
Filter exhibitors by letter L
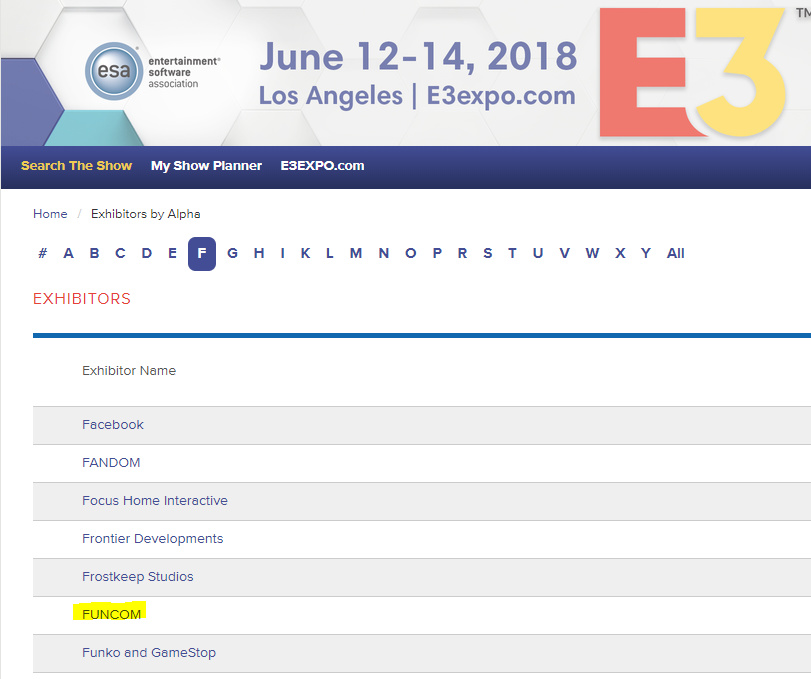(x=329, y=253)
